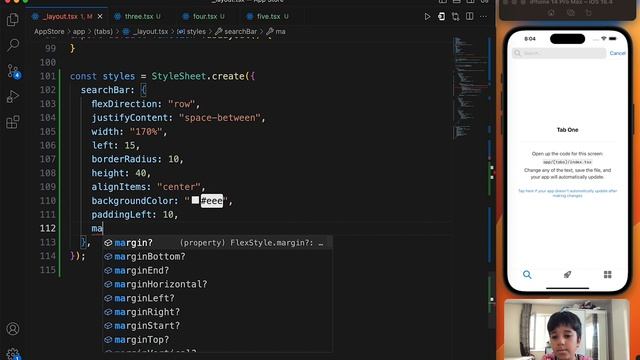Click flexDirection property on line 103

(x=124, y=104)
